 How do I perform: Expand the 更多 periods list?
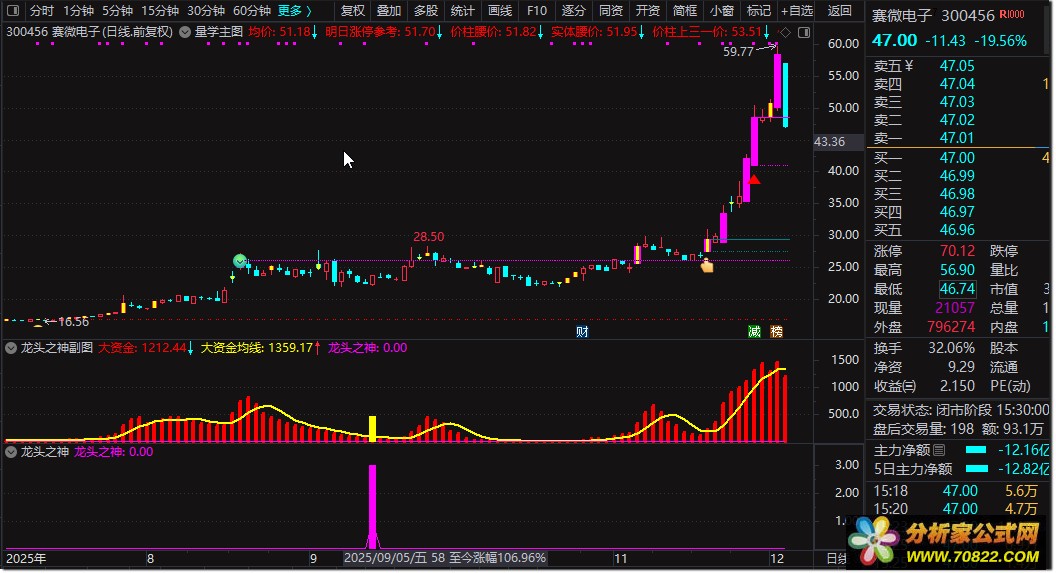[294, 11]
